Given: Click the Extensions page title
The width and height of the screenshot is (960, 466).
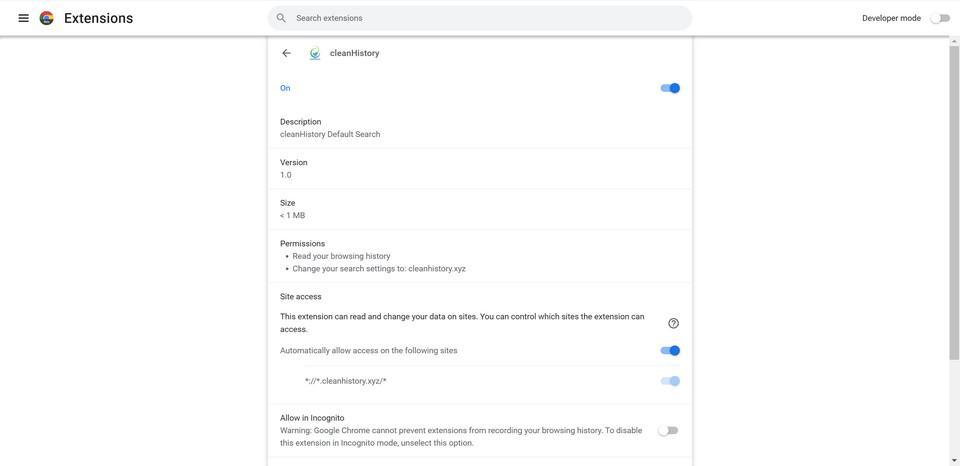Looking at the screenshot, I should click(x=98, y=18).
